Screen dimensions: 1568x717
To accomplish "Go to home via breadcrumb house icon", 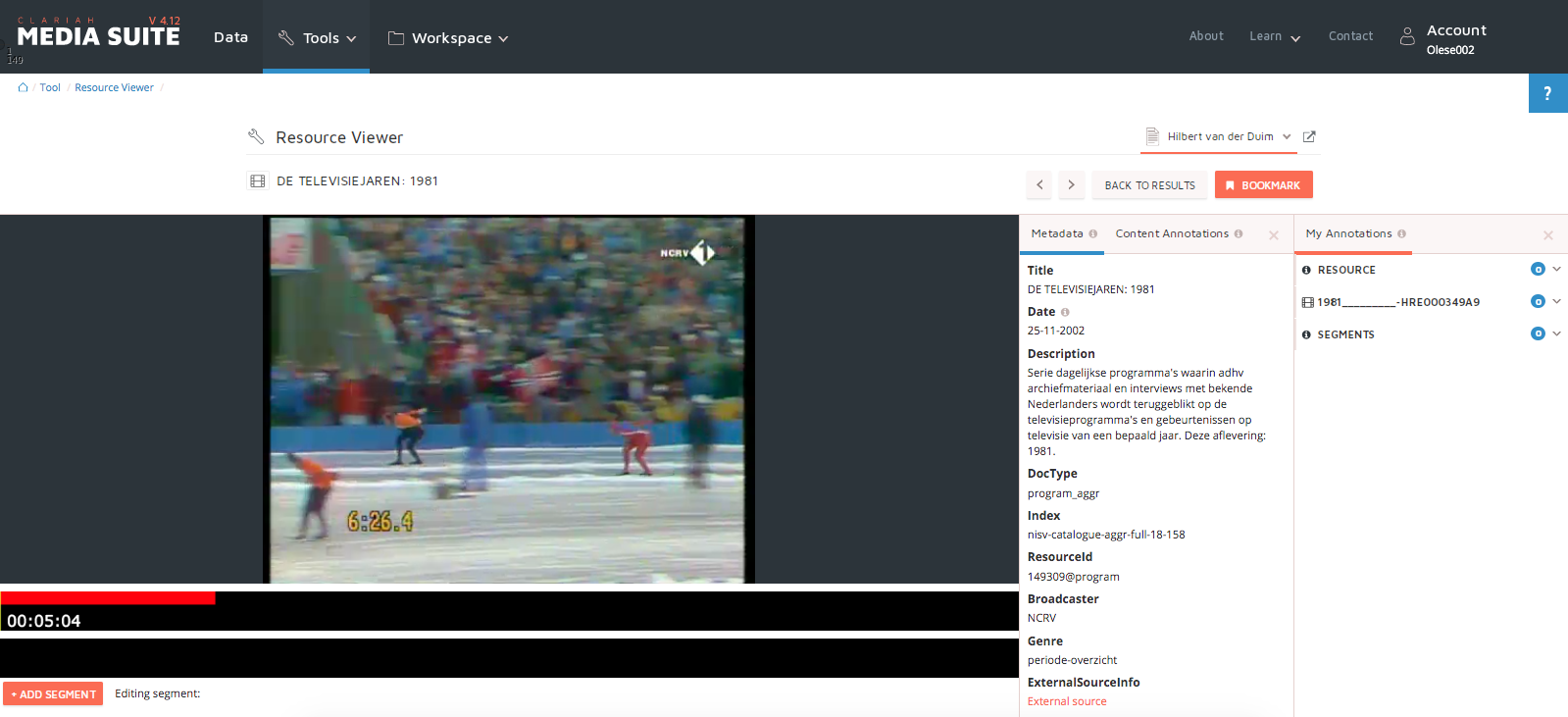I will point(23,87).
